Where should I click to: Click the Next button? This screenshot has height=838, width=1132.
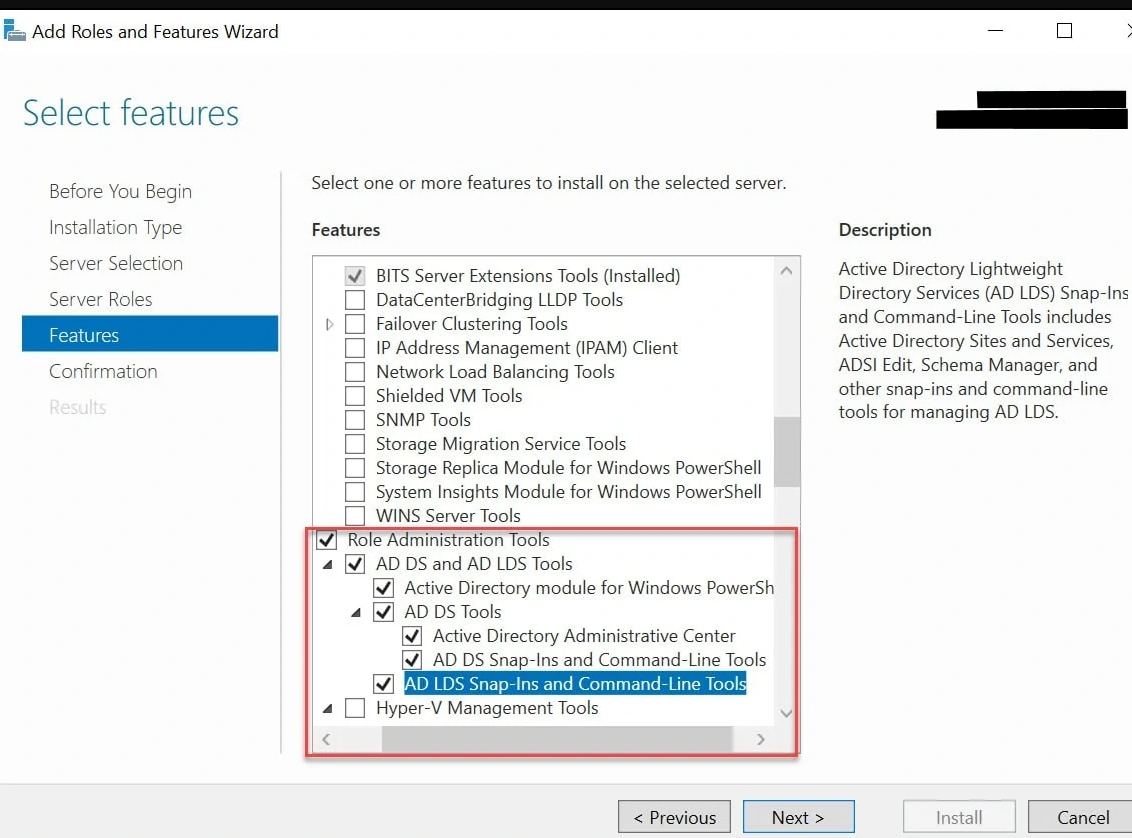point(798,817)
